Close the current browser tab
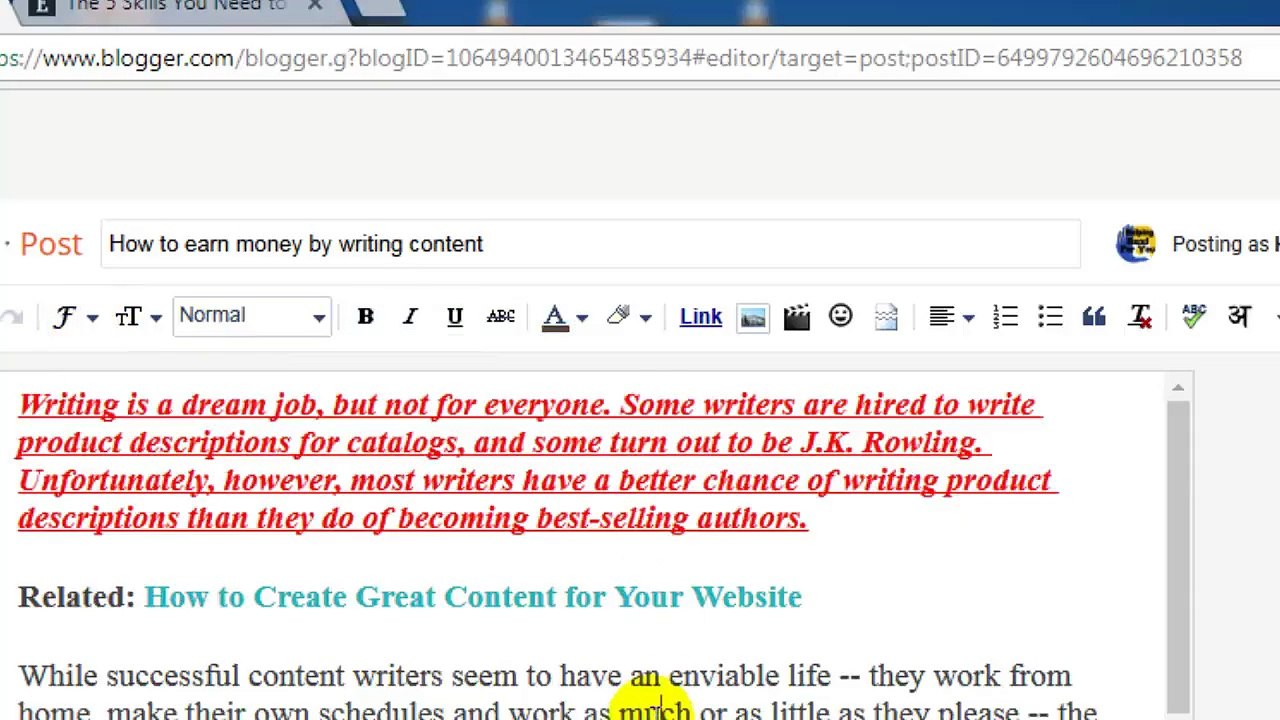1280x720 pixels. (315, 6)
